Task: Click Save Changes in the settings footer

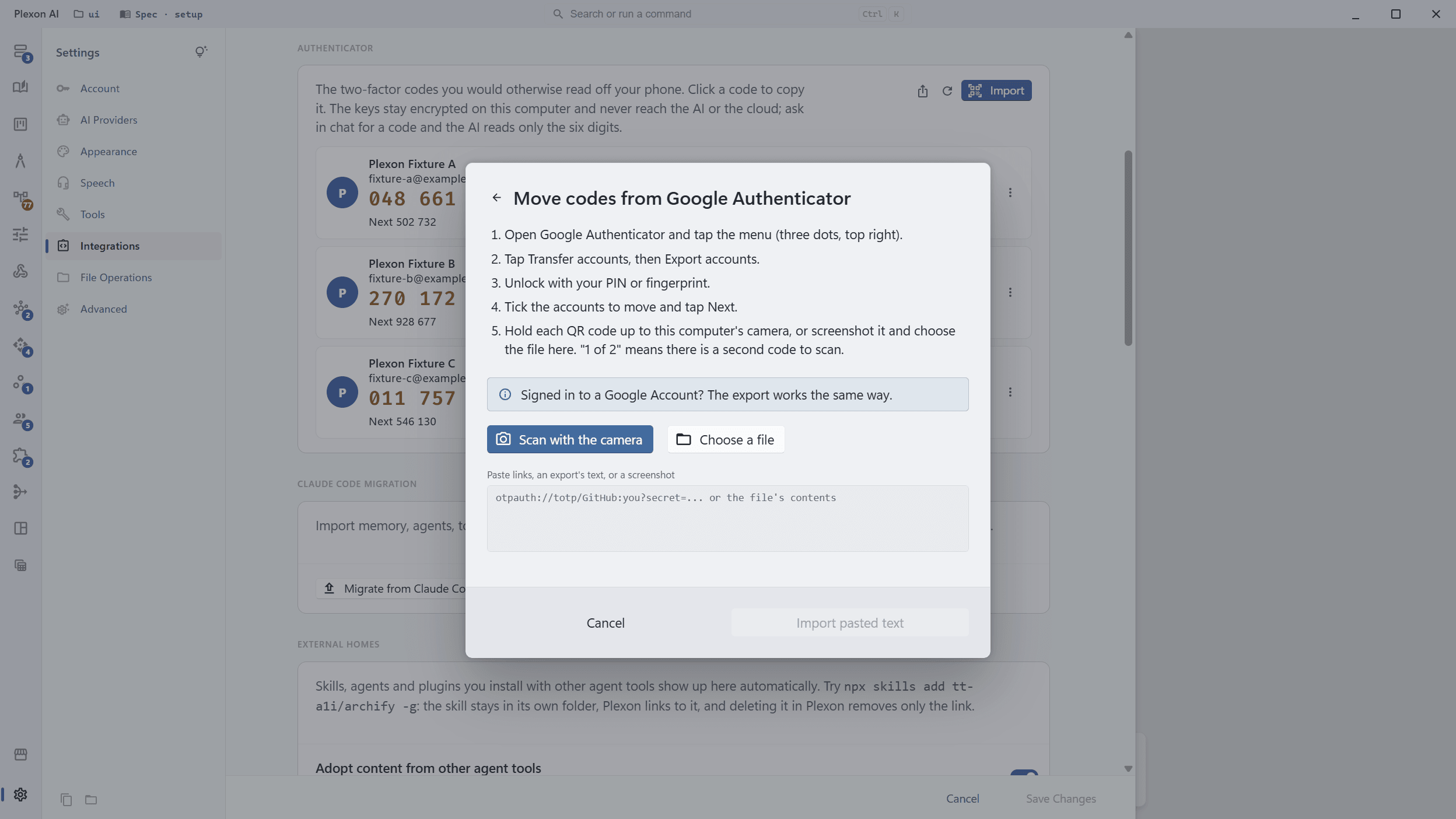Action: click(x=1060, y=799)
